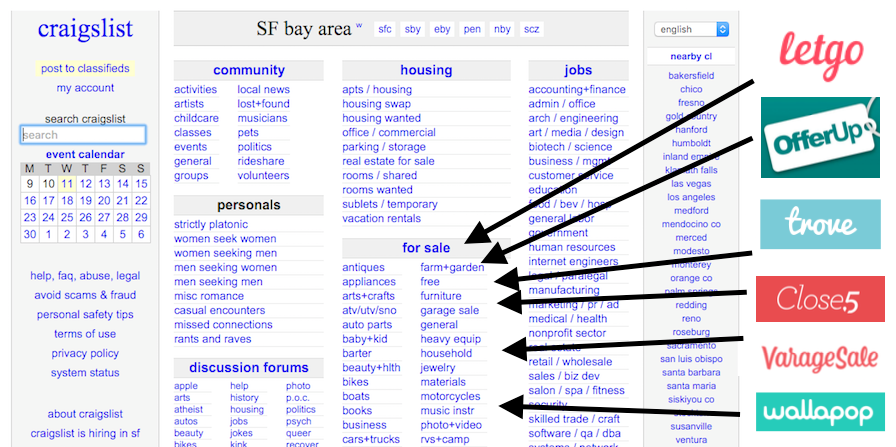Browse apts / housing listings
This screenshot has width=896, height=447.
coord(377,90)
